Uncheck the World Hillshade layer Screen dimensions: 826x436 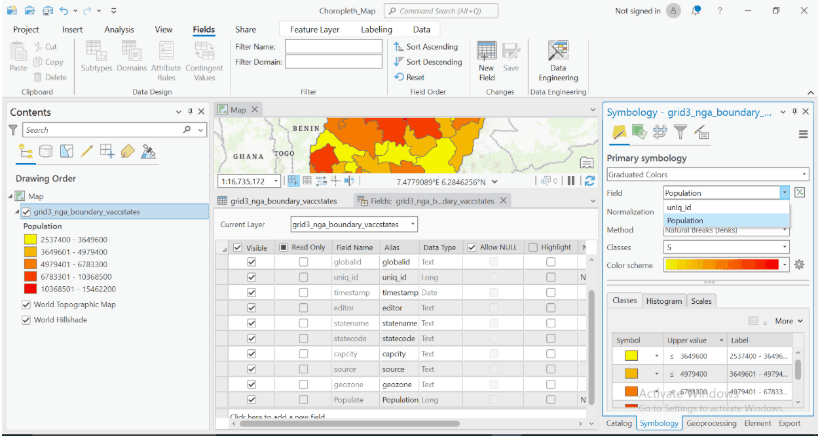coord(26,321)
